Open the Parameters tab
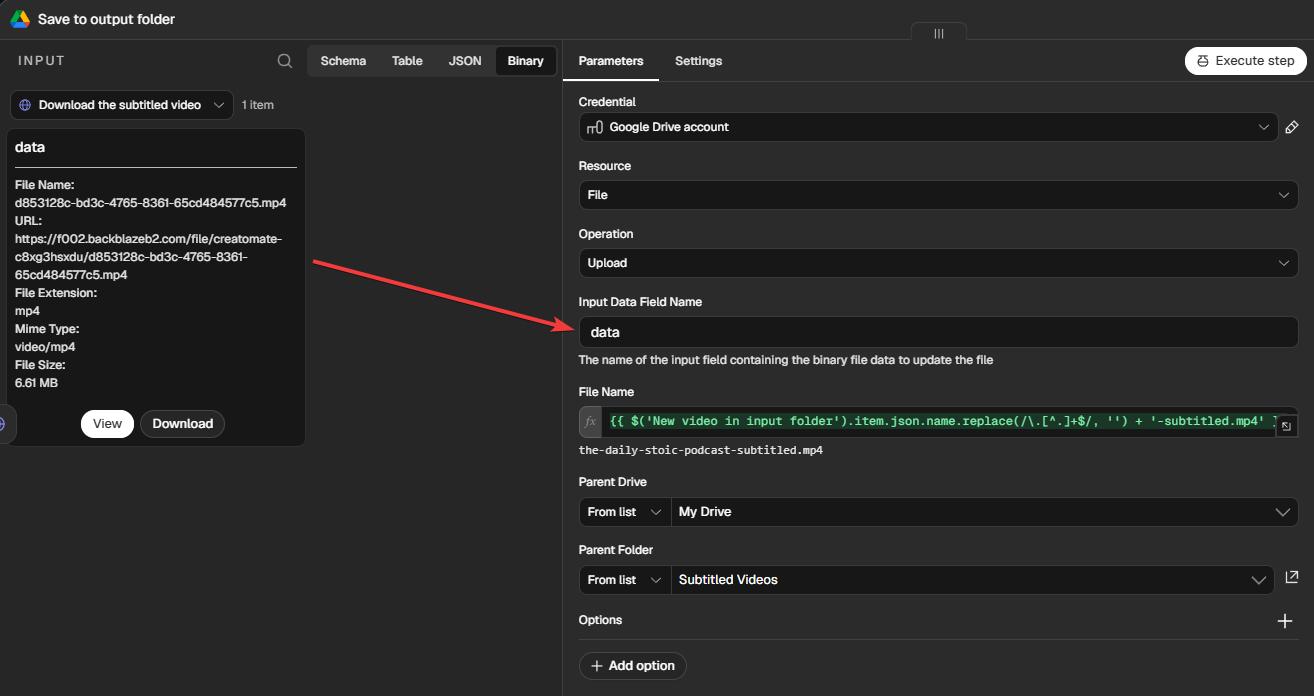The image size is (1314, 696). click(611, 61)
